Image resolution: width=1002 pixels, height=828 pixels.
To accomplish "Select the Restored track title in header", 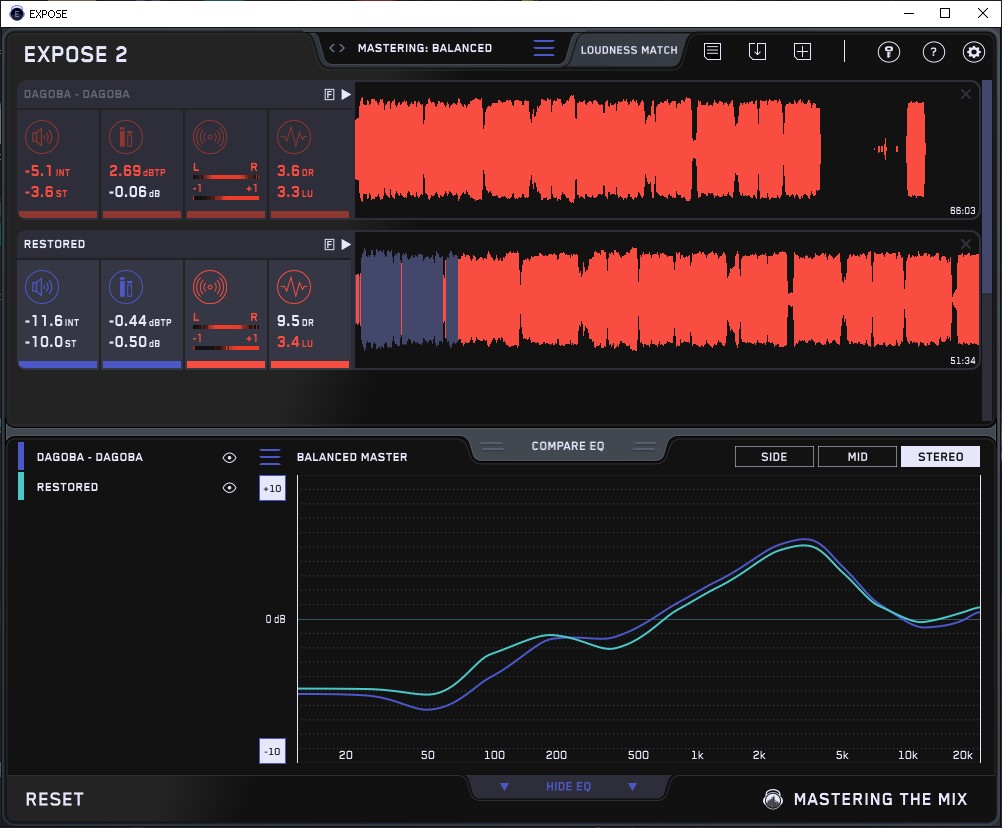I will [54, 244].
